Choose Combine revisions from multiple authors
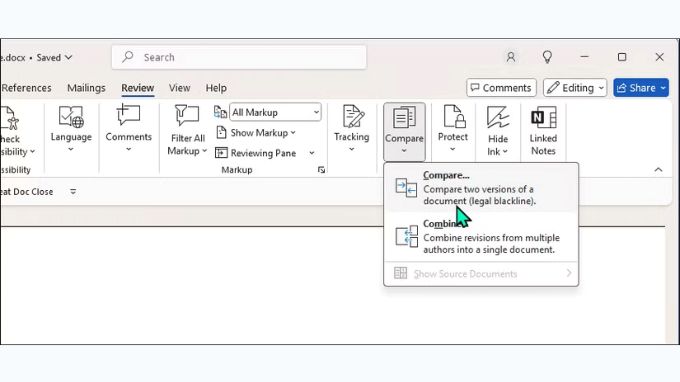680x382 pixels. tap(481, 237)
